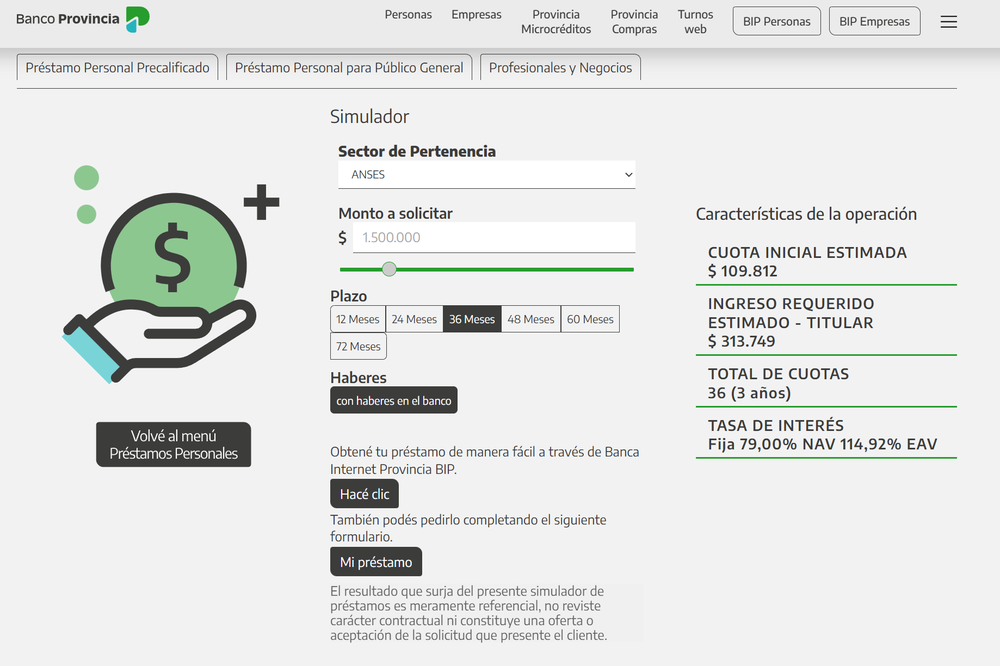This screenshot has width=1000, height=666.
Task: Select the 12 Meses term
Action: click(x=358, y=319)
